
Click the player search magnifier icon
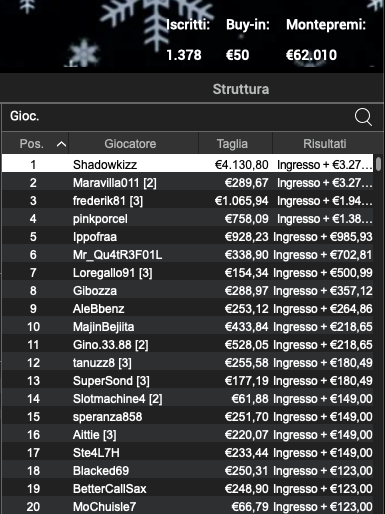363,117
